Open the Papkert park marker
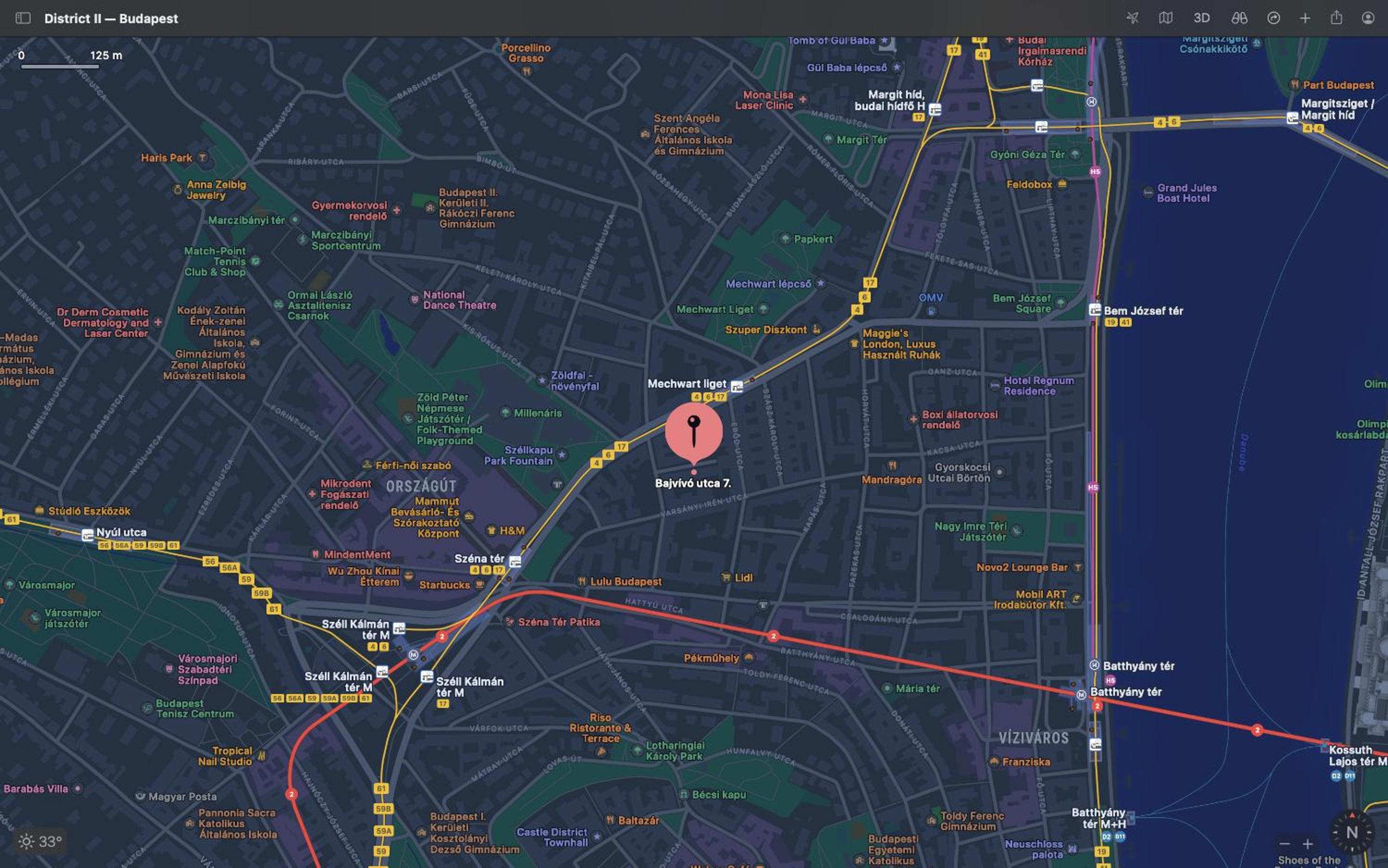The height and width of the screenshot is (868, 1388). 785,238
